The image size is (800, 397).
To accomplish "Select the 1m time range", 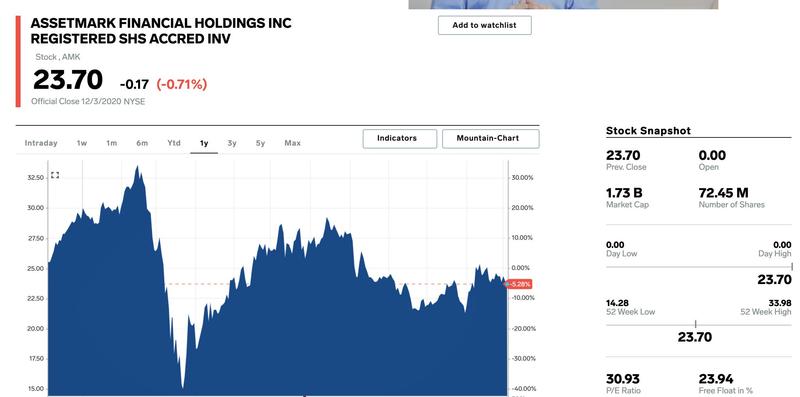I will (112, 143).
